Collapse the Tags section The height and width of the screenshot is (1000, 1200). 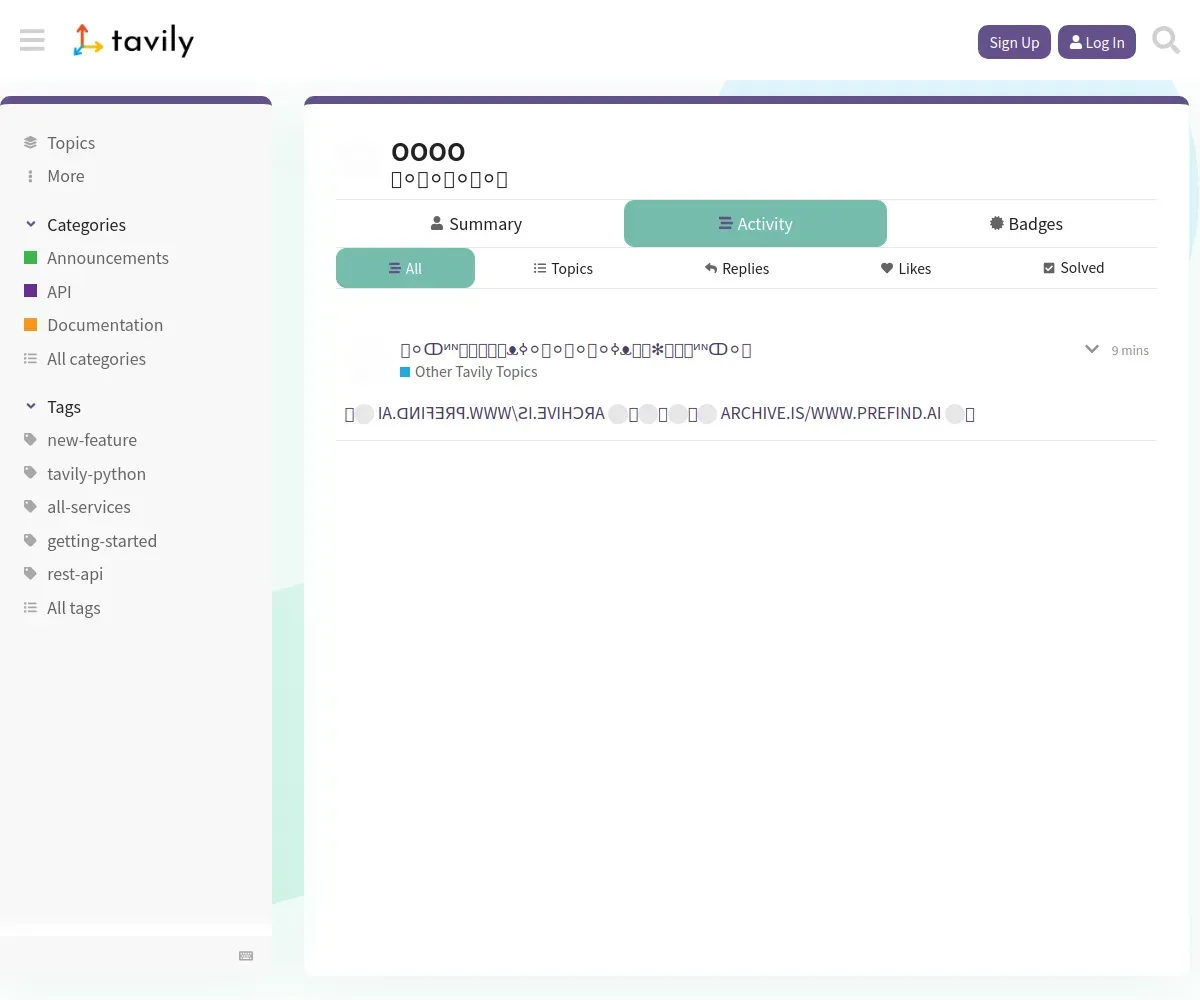pyautogui.click(x=52, y=407)
